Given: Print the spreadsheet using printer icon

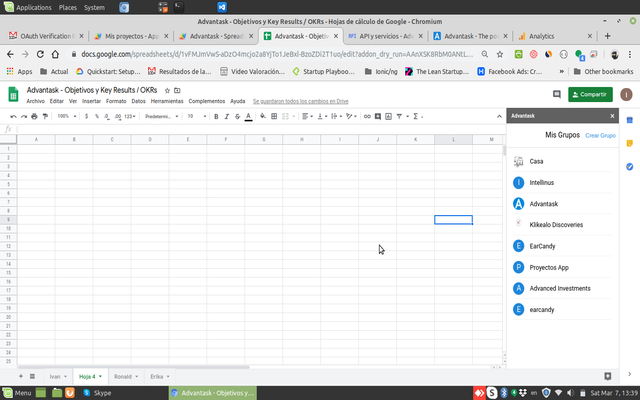Looking at the screenshot, I should [x=34, y=116].
